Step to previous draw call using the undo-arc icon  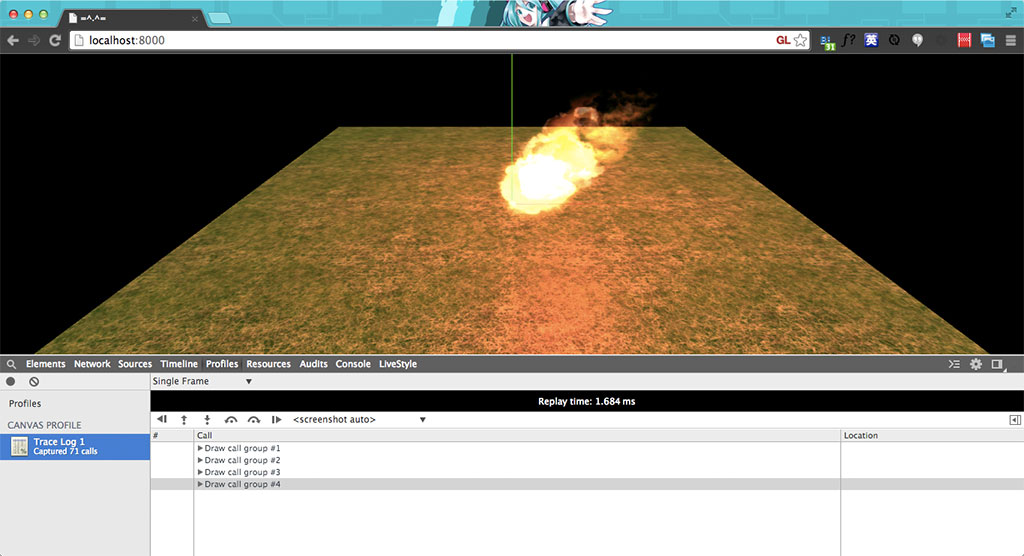click(x=231, y=420)
